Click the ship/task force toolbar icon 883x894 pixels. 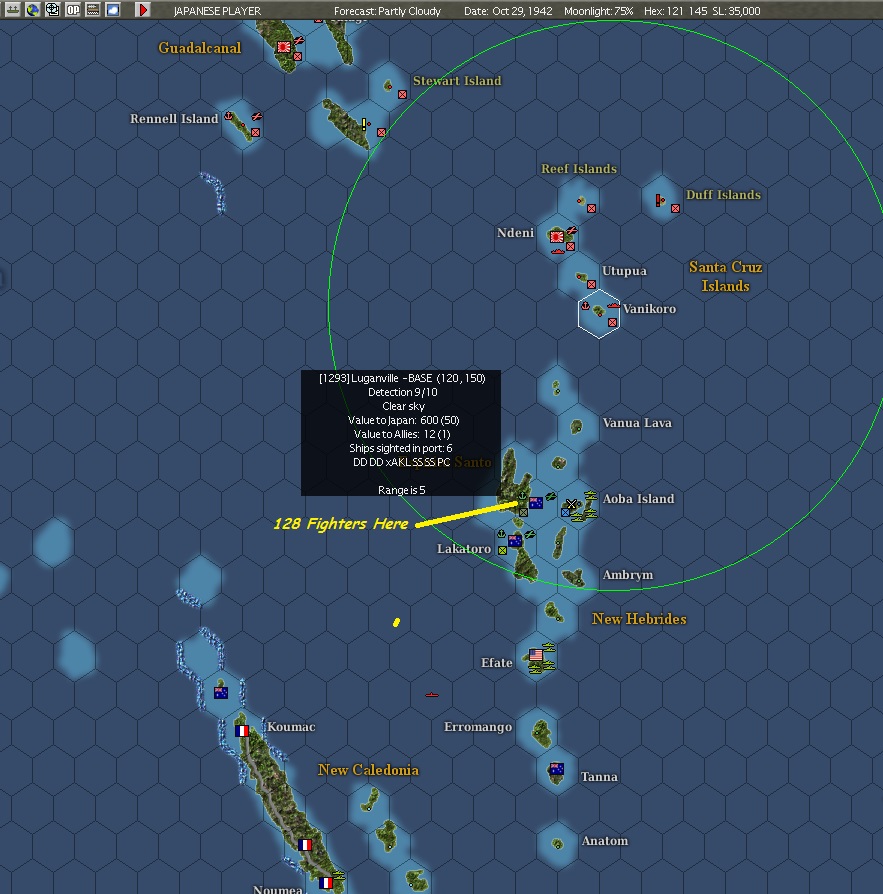coord(12,9)
